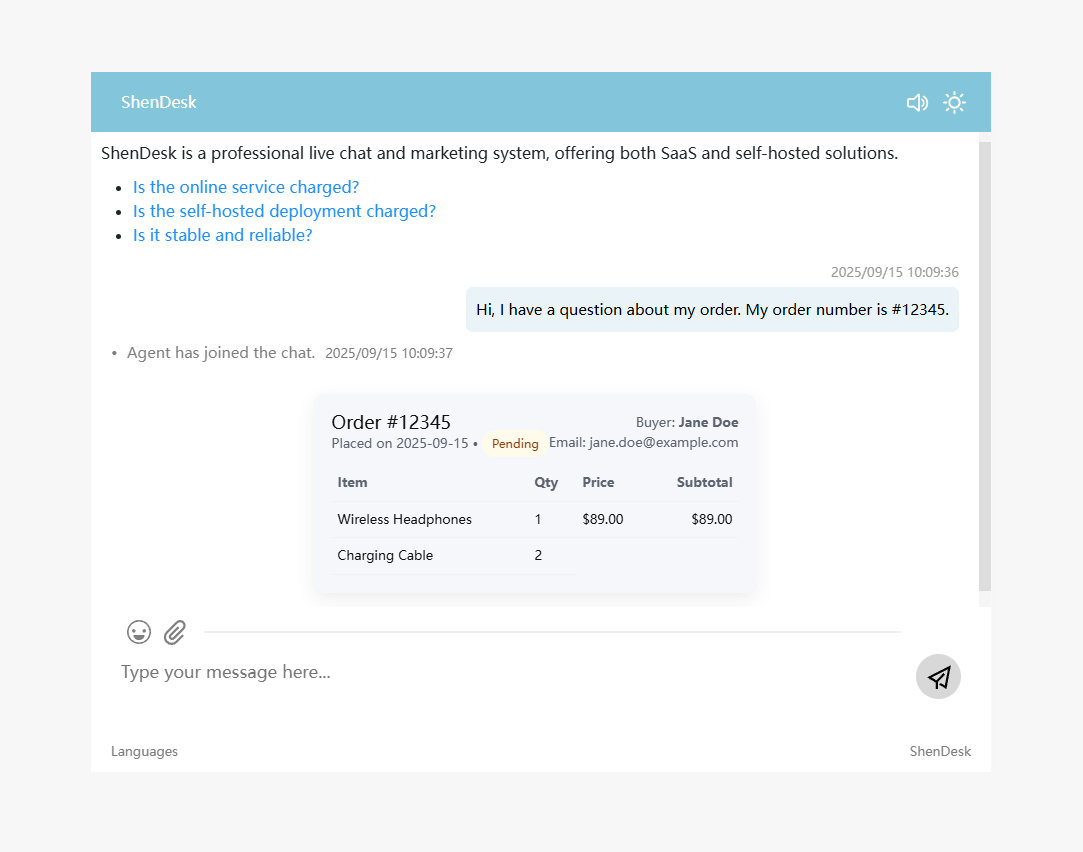The height and width of the screenshot is (852, 1083).
Task: Click the ShenDesk title in header
Action: 159,102
